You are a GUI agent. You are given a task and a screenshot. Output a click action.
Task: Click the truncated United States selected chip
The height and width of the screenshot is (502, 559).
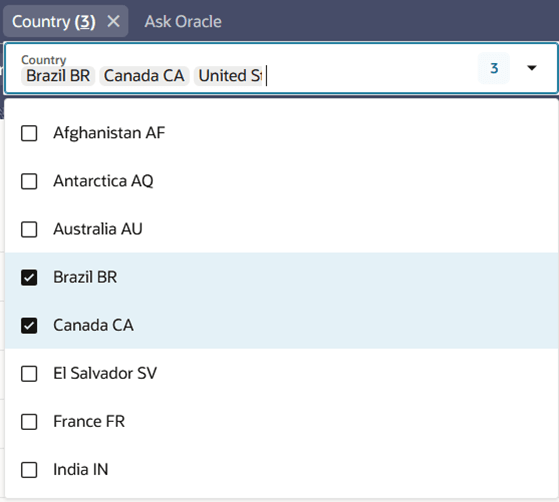point(228,76)
